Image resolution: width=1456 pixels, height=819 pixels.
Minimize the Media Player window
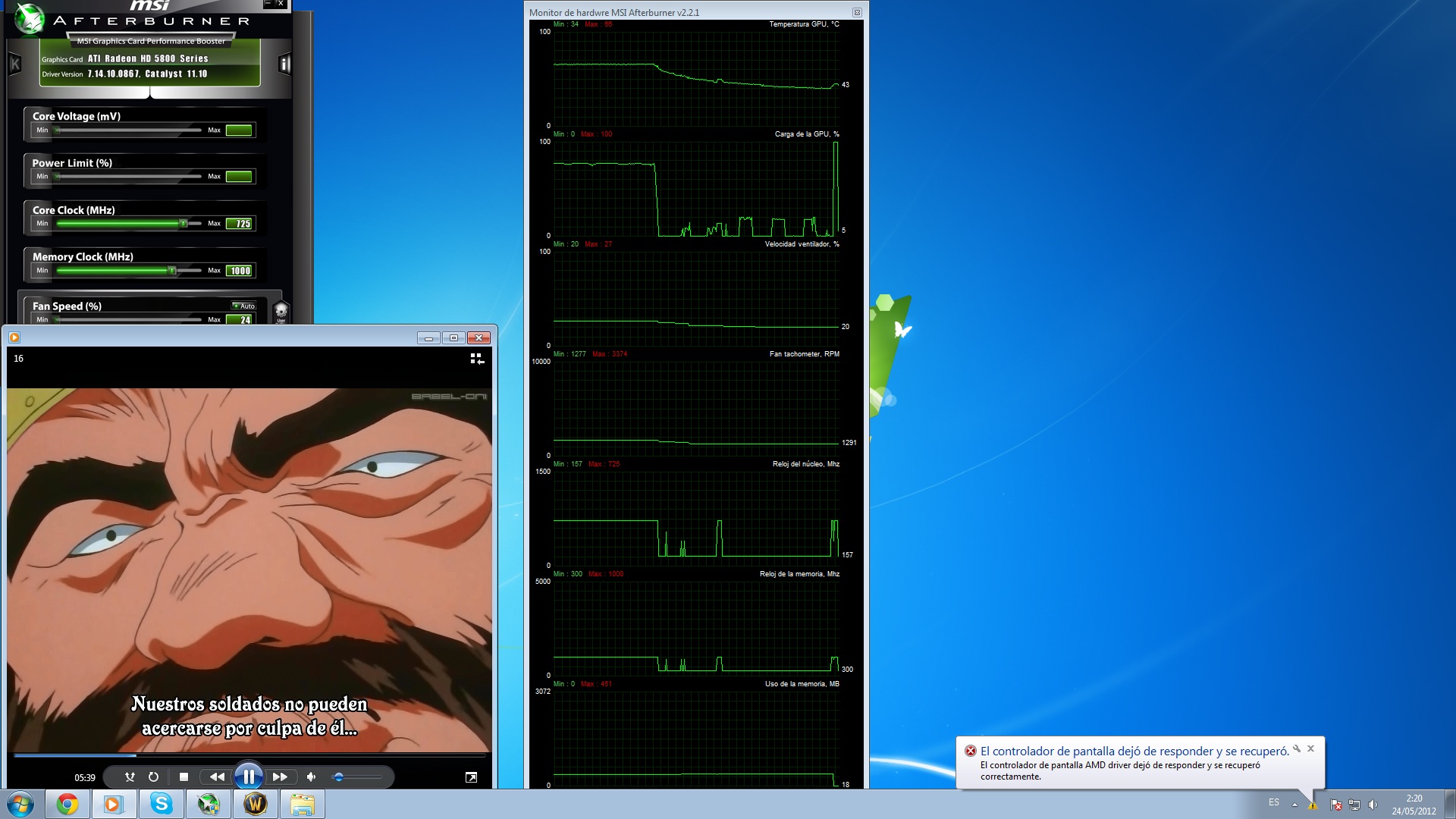point(428,337)
